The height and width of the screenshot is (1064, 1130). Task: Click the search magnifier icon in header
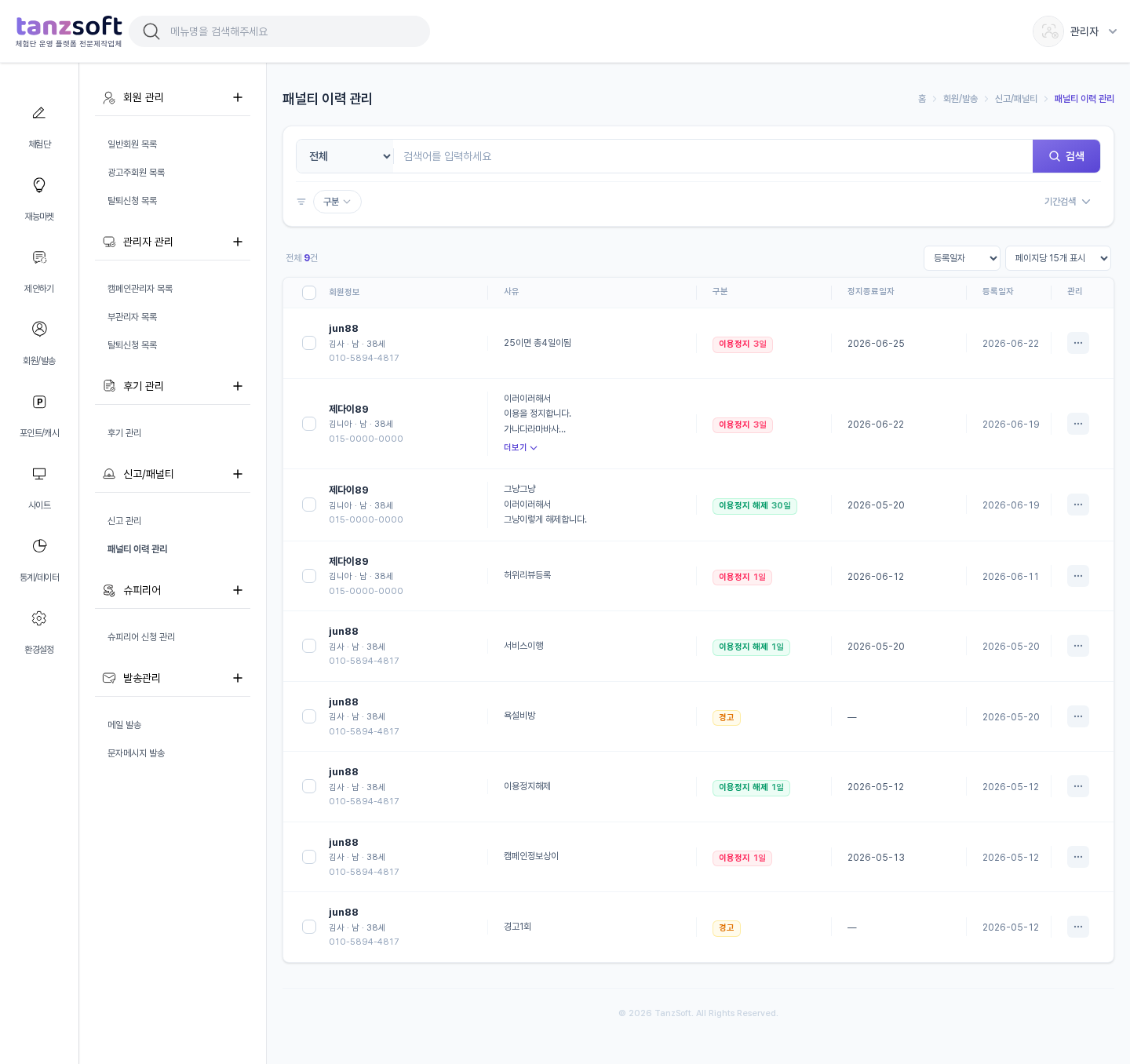(x=151, y=31)
